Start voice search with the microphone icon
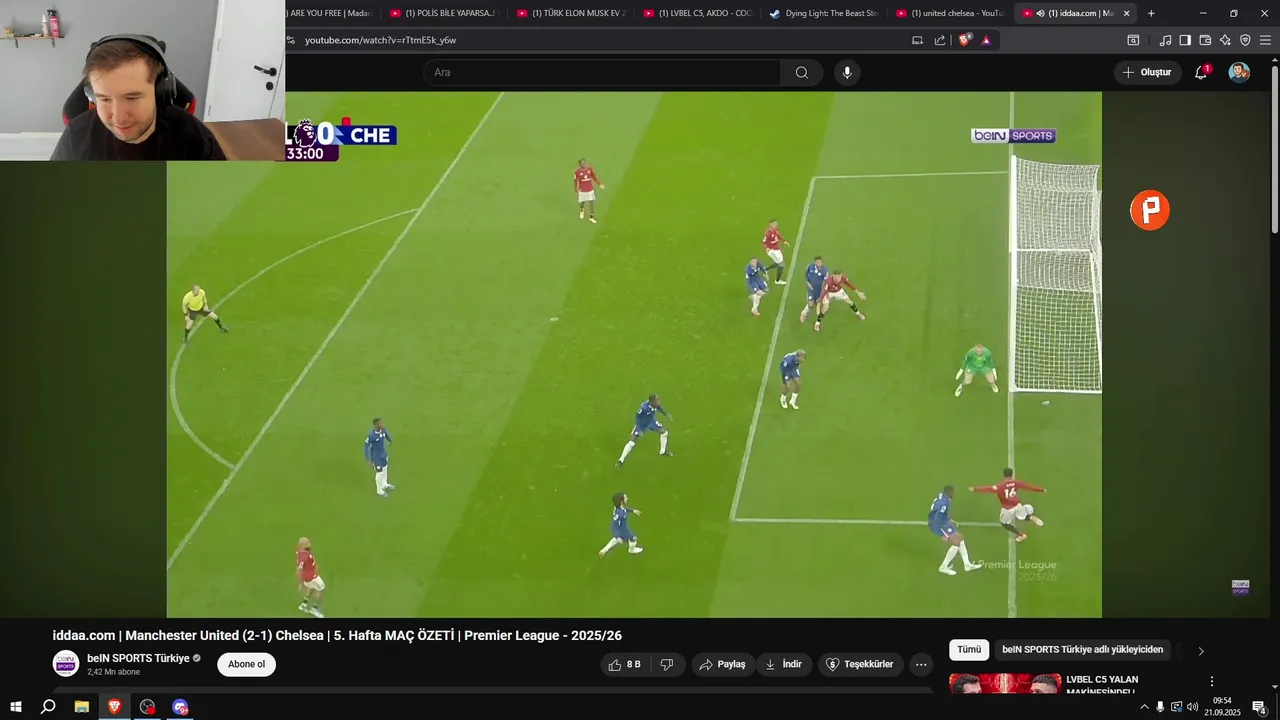 (x=847, y=72)
